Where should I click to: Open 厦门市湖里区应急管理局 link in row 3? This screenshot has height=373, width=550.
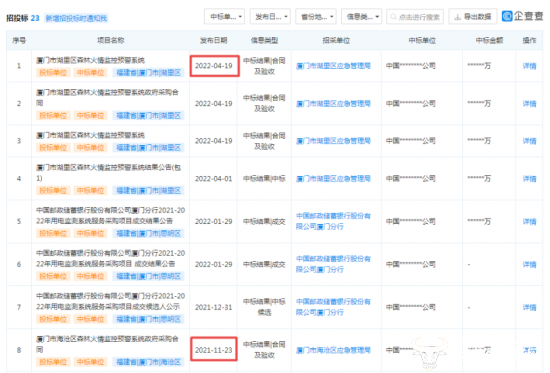pos(333,141)
